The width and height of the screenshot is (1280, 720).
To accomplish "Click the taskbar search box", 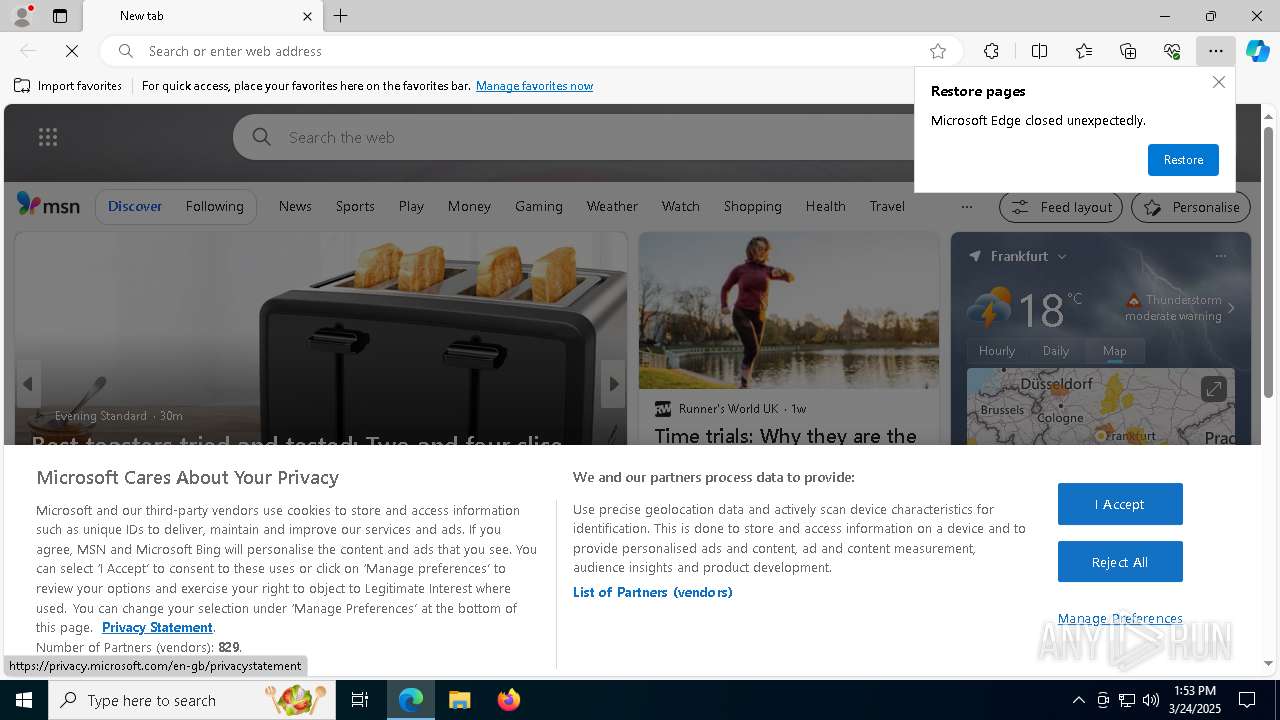I will (192, 700).
